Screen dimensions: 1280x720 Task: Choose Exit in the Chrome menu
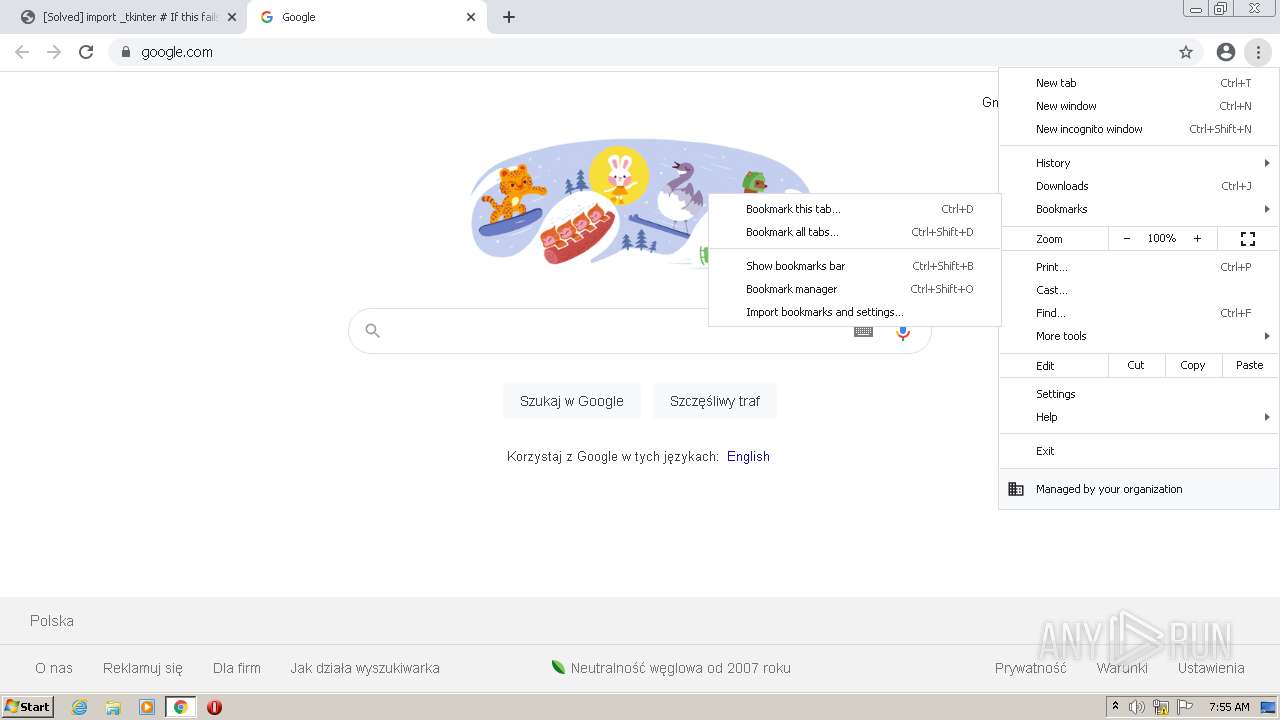pos(1139,451)
